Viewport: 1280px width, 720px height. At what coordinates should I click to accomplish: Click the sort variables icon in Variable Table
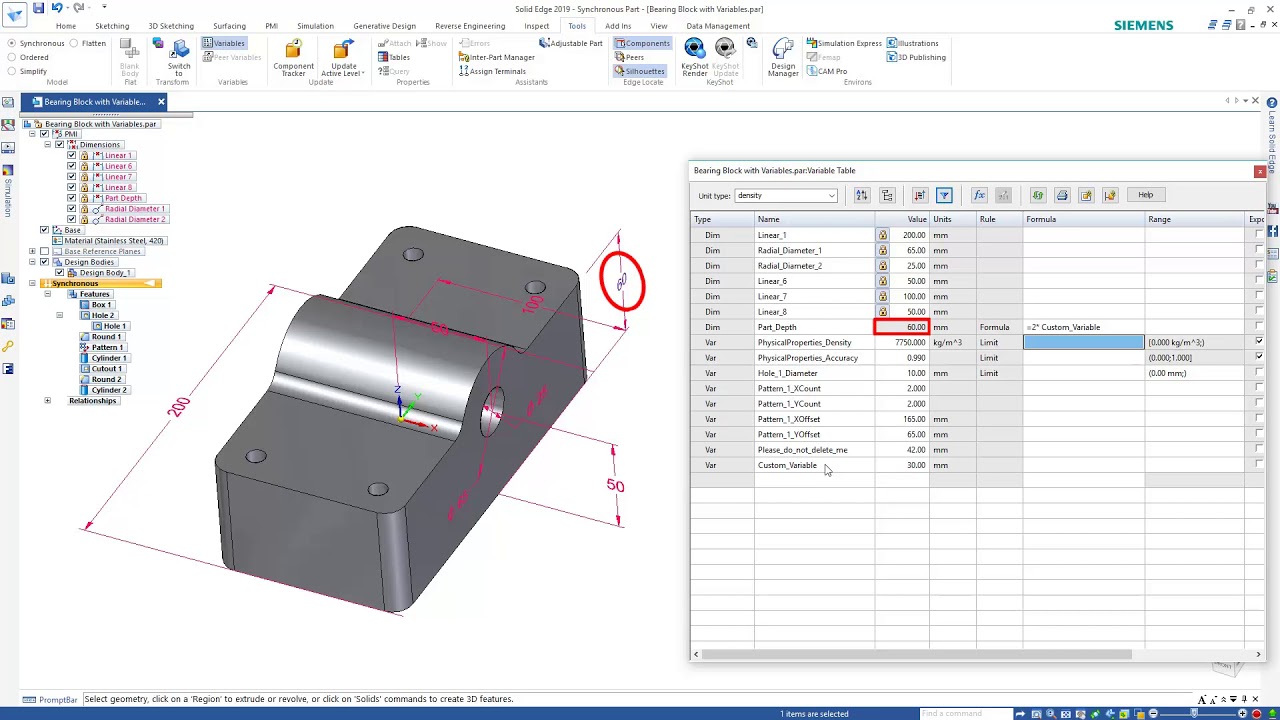(x=862, y=195)
